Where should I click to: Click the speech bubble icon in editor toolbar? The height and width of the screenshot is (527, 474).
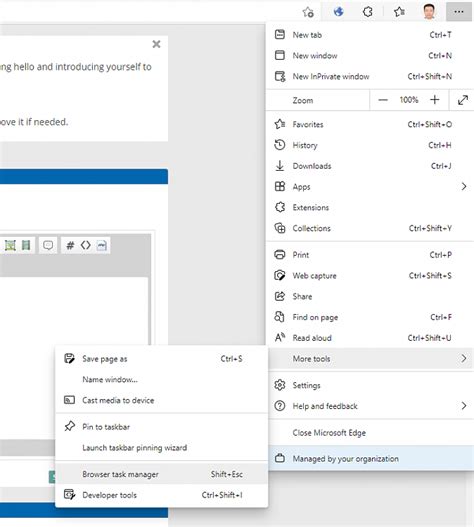48,245
